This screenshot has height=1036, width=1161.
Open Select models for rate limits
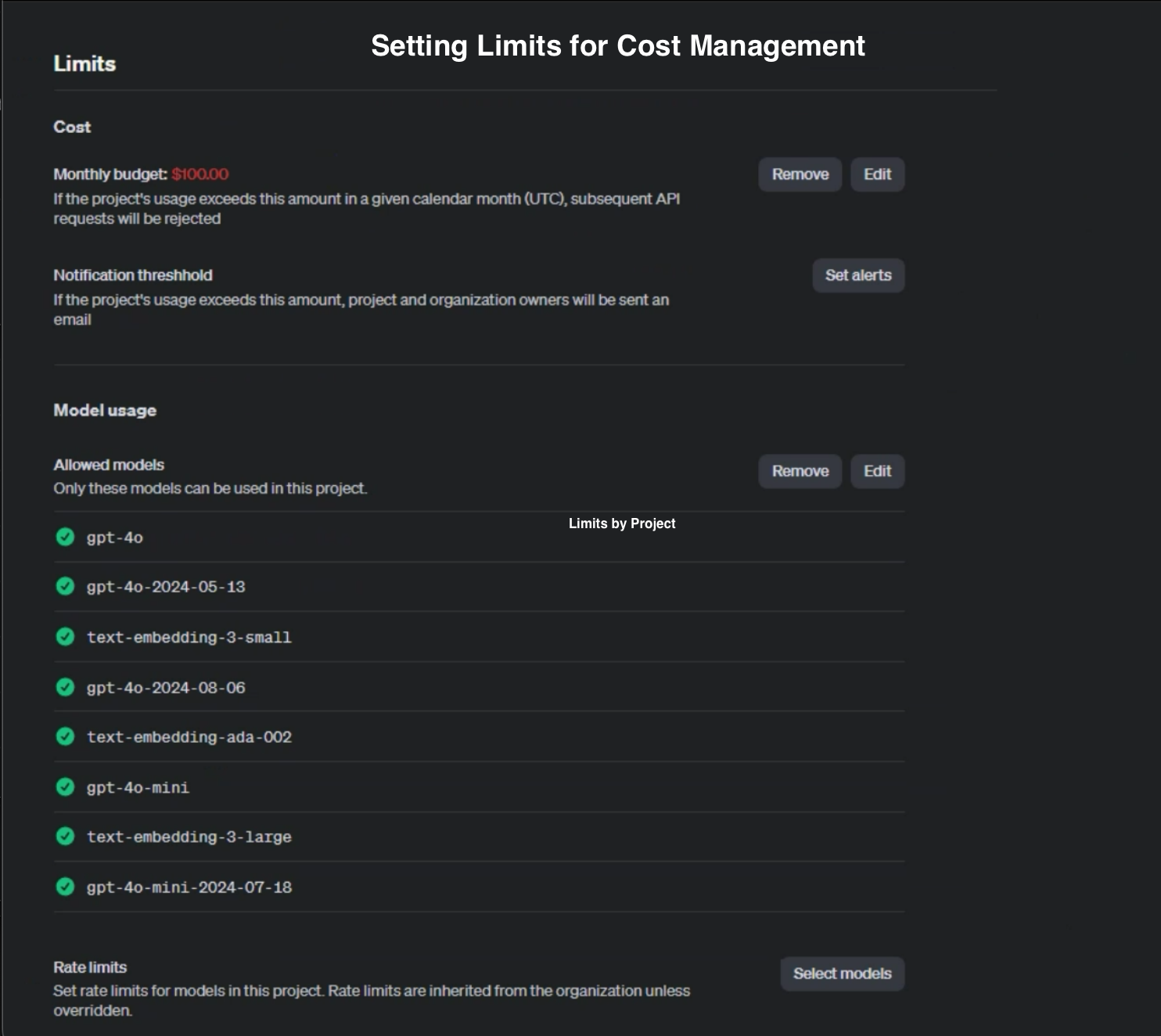click(x=842, y=973)
